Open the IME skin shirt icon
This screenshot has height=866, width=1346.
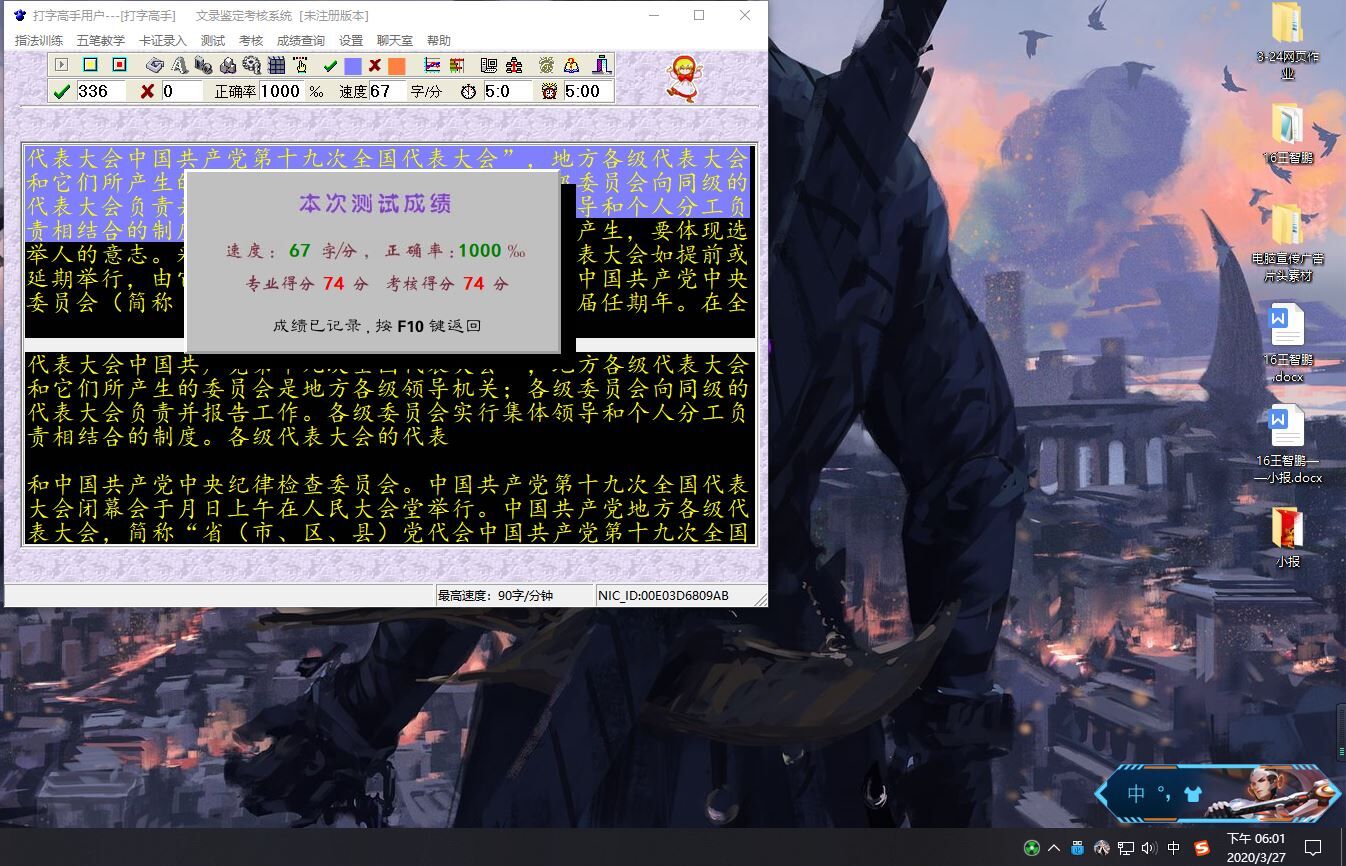(x=1192, y=795)
